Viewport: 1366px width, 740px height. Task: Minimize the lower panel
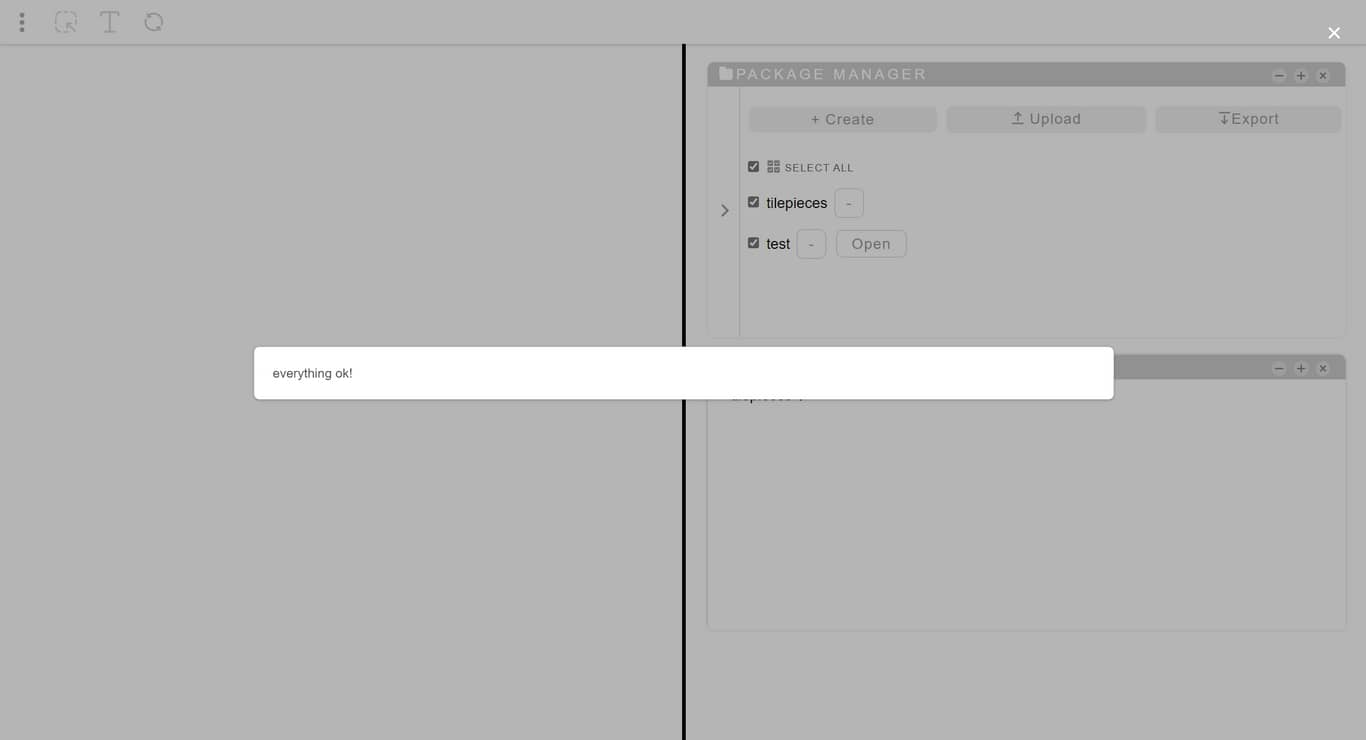point(1279,369)
